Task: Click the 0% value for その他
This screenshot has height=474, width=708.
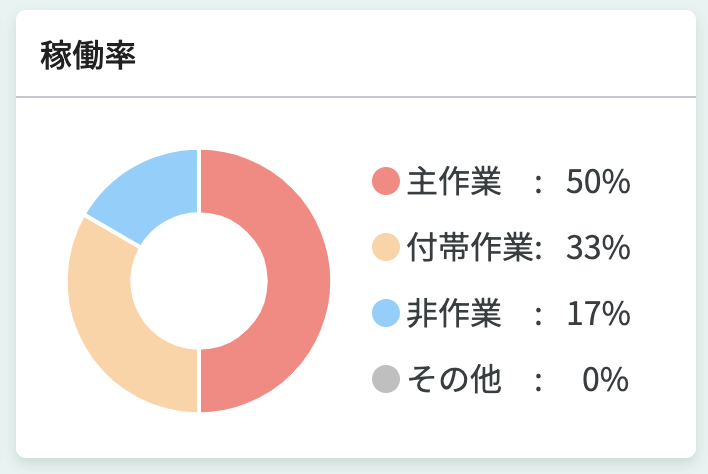Action: tap(607, 379)
